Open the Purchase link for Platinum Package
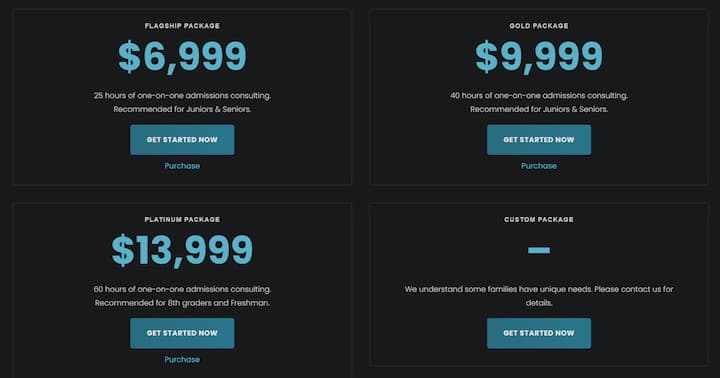720x378 pixels. tap(182, 359)
